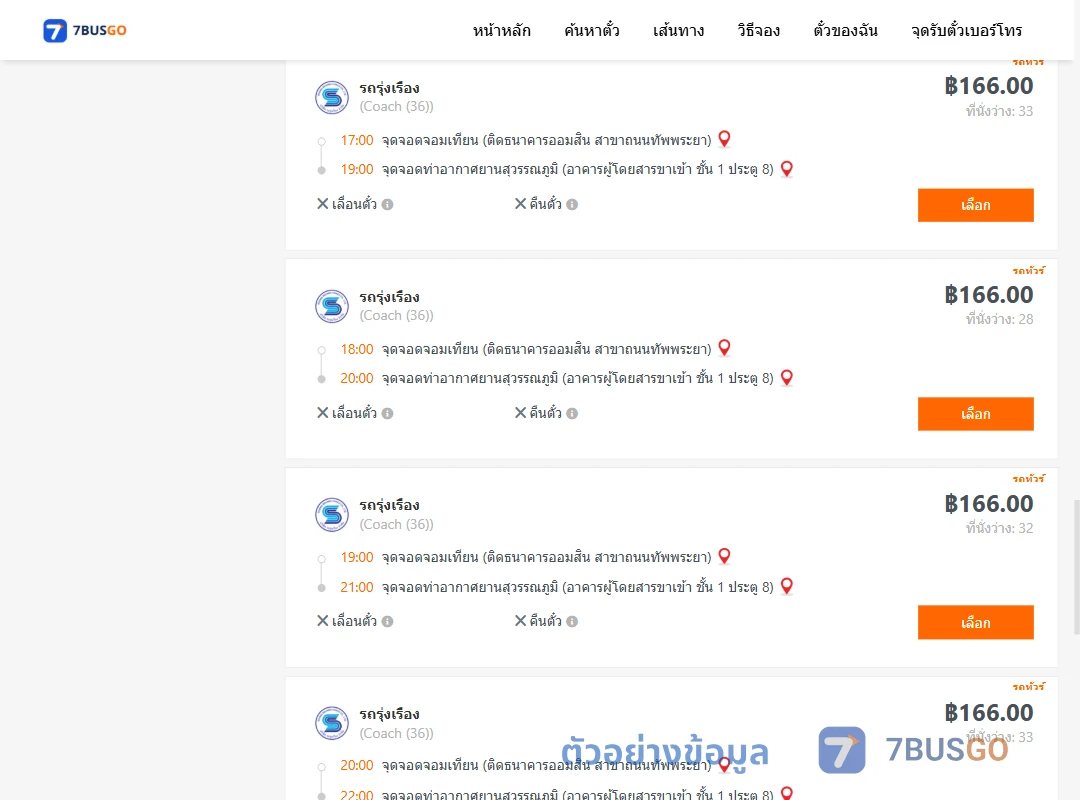Click operator logo of the 18:00 trip
This screenshot has width=1080, height=800.
332,306
